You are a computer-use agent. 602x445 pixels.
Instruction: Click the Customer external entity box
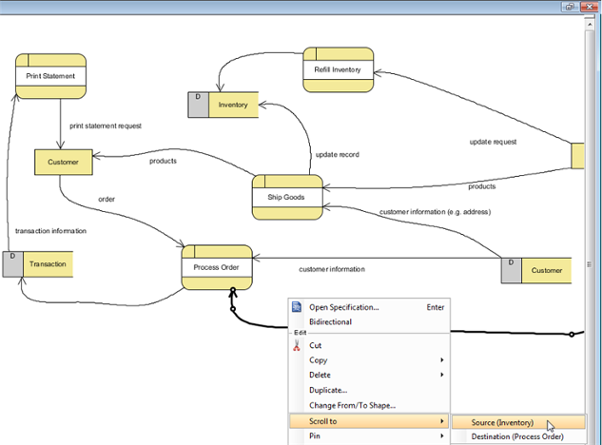(63, 162)
